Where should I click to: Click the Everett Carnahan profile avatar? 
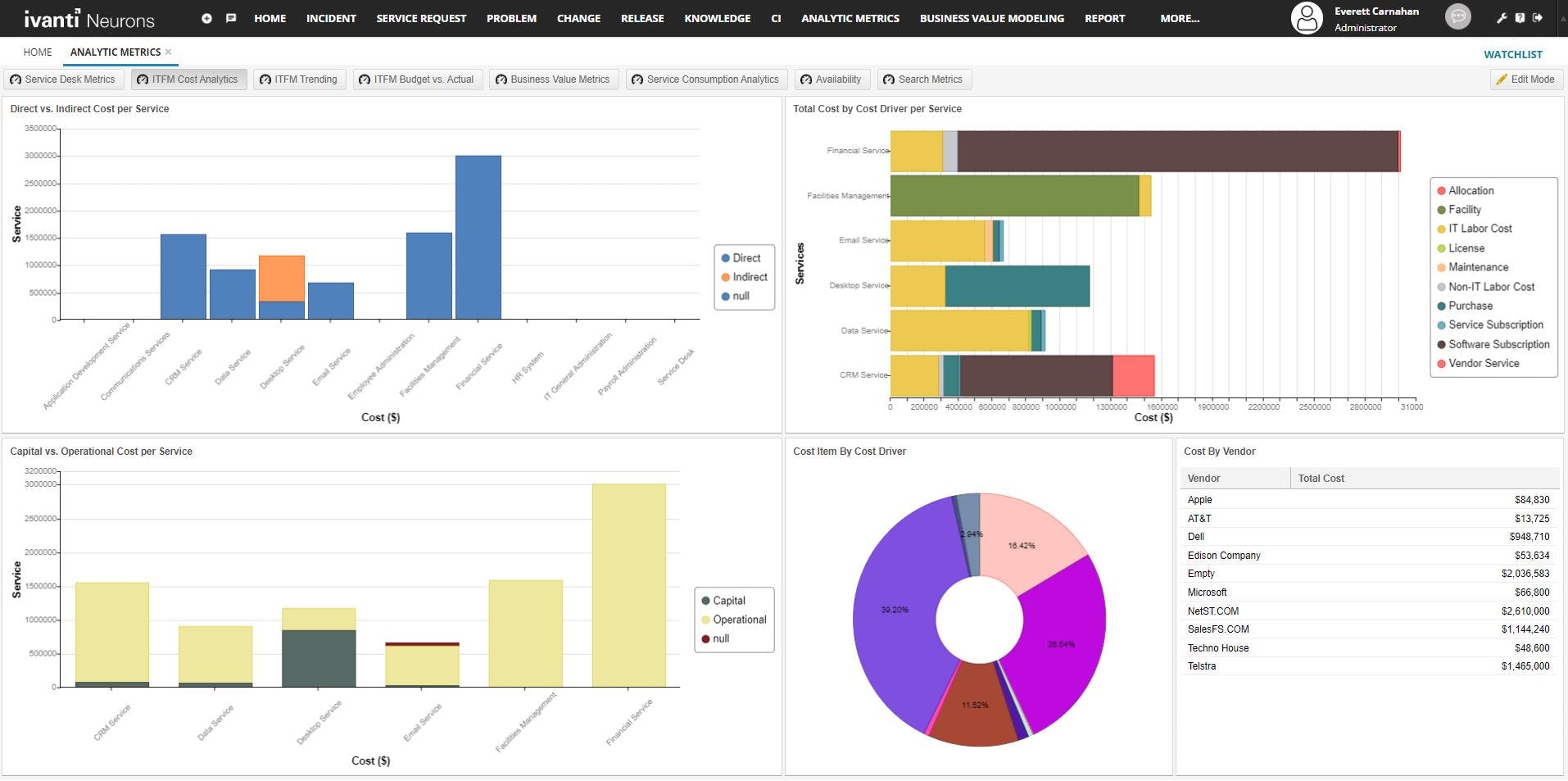(x=1308, y=18)
